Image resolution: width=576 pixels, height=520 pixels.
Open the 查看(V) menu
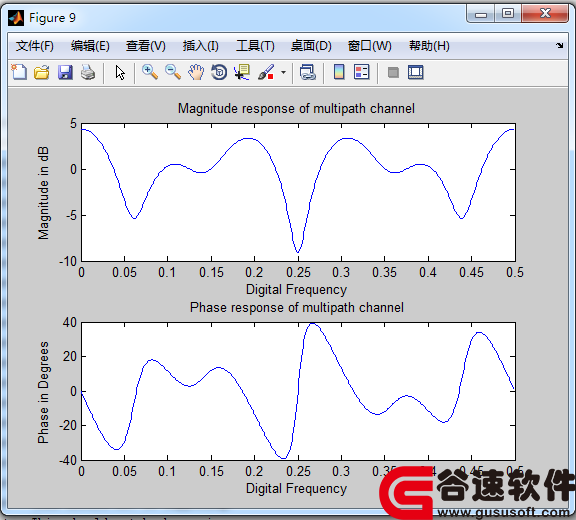pos(145,46)
